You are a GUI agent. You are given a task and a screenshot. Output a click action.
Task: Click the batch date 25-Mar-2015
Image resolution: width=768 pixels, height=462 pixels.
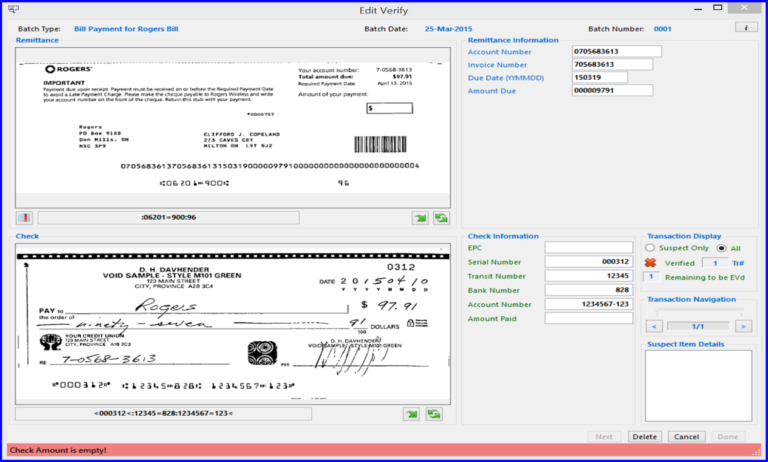[448, 29]
